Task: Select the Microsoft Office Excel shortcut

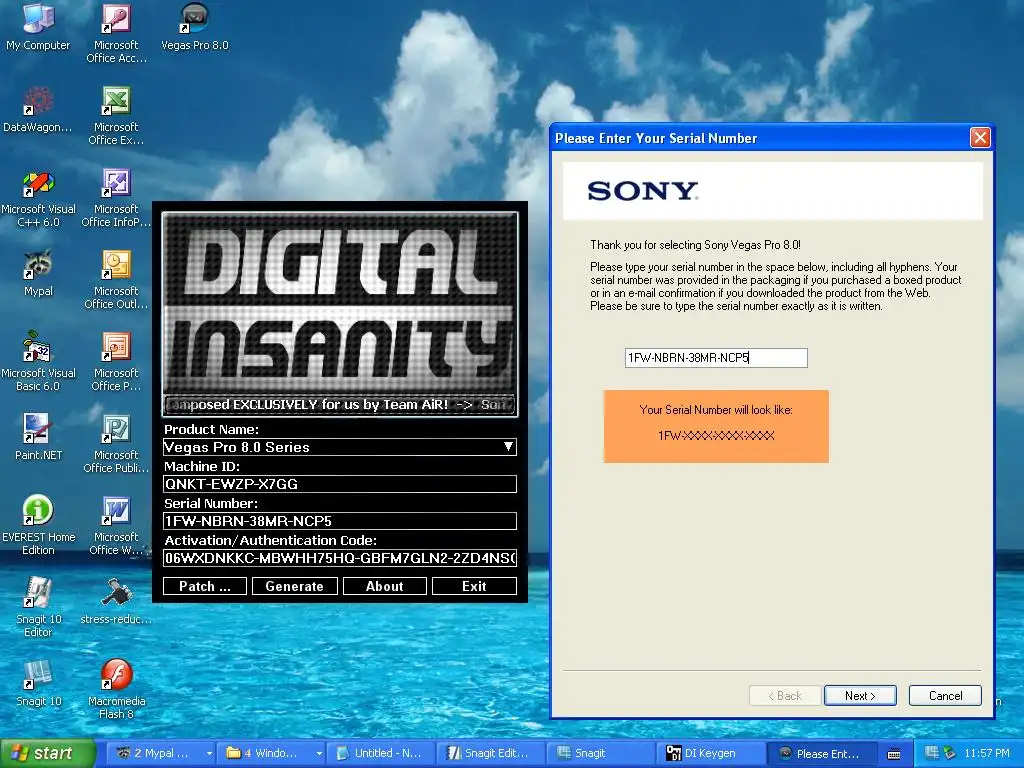Action: (116, 115)
